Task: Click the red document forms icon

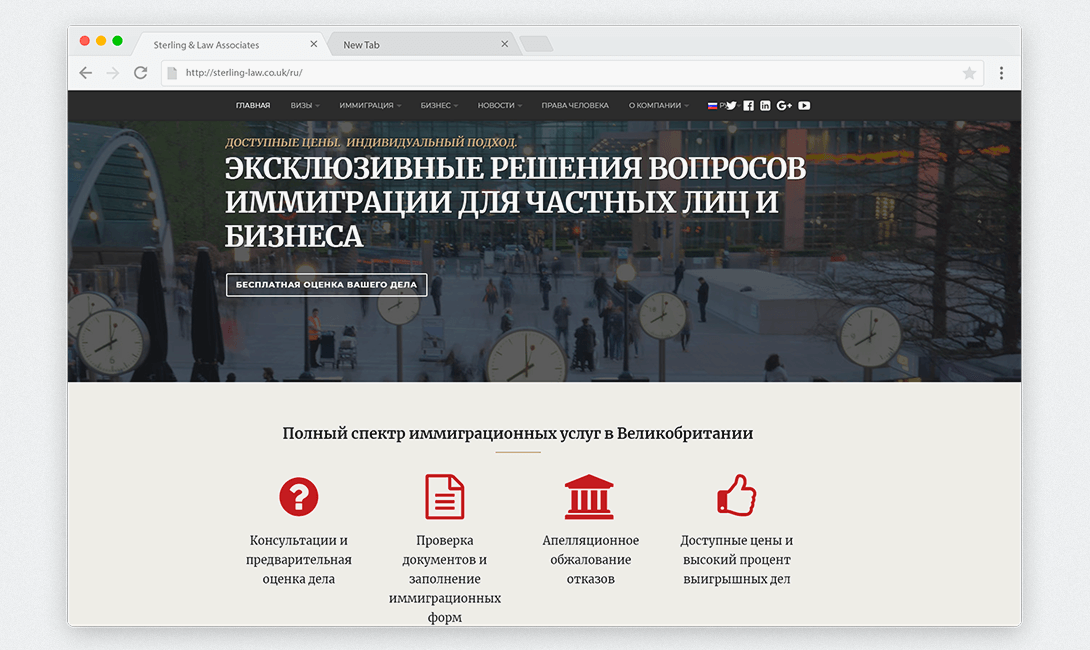Action: pyautogui.click(x=445, y=496)
